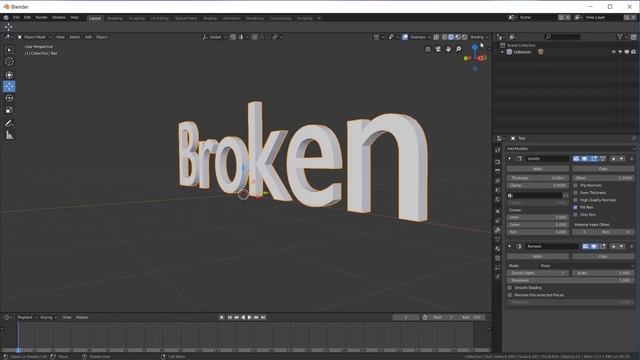Select the Rotate tool

pyautogui.click(x=9, y=98)
